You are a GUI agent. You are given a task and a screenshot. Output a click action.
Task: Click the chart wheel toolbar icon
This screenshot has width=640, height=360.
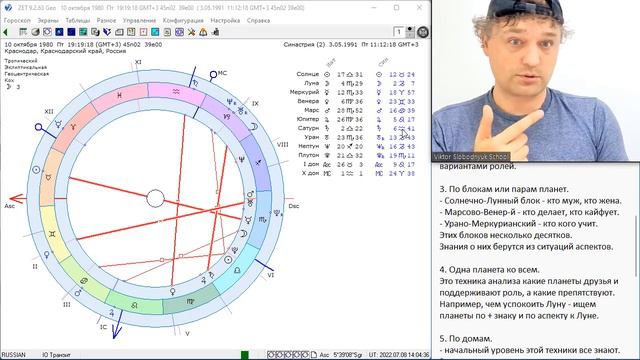pos(47,32)
